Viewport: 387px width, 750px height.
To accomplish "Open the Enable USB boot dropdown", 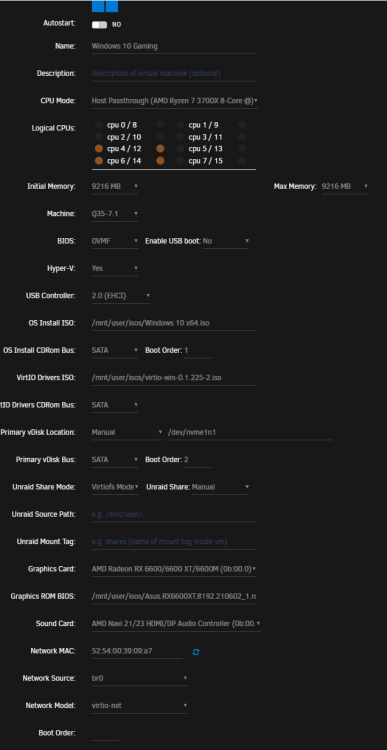I will 225,241.
